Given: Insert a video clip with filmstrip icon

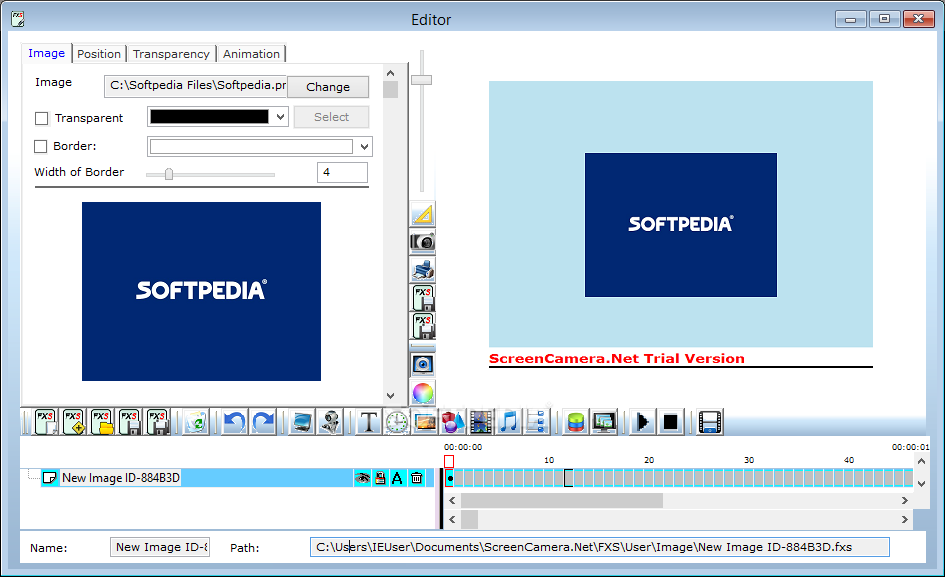Looking at the screenshot, I should pyautogui.click(x=481, y=422).
